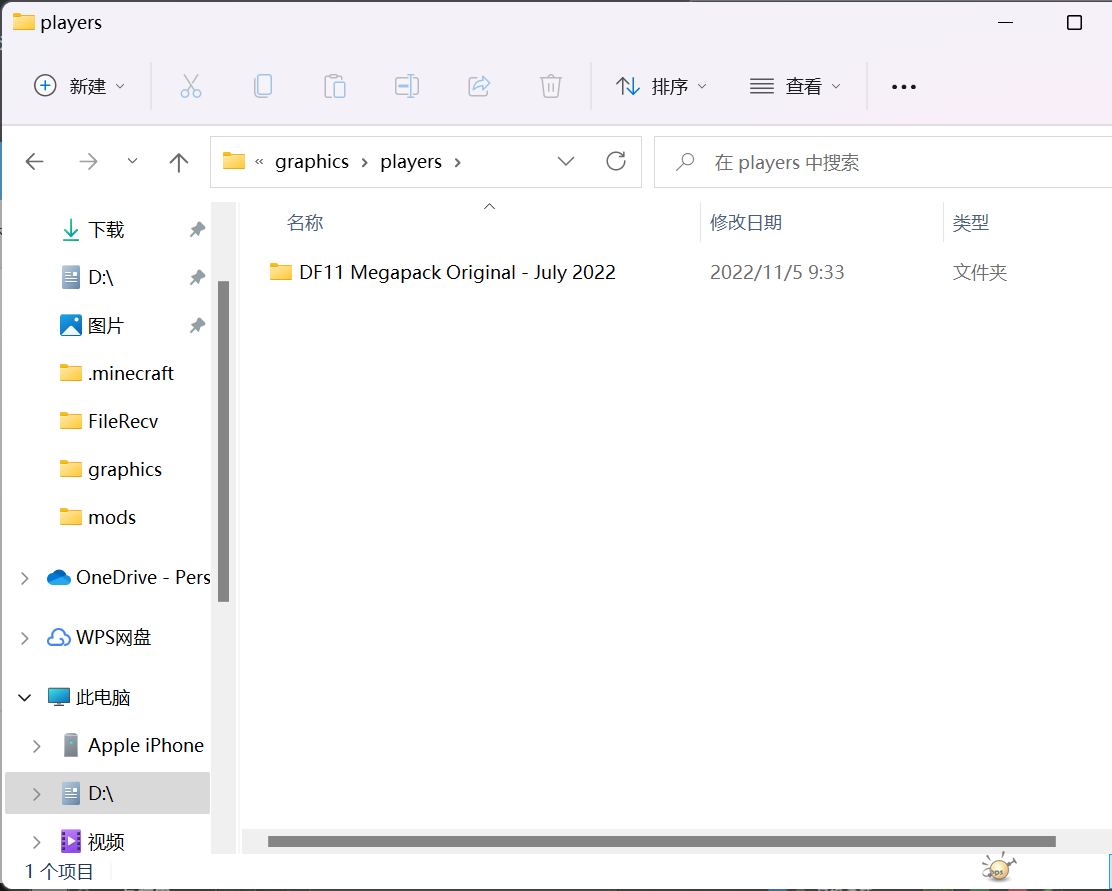Open the three-dots more options menu

903,87
